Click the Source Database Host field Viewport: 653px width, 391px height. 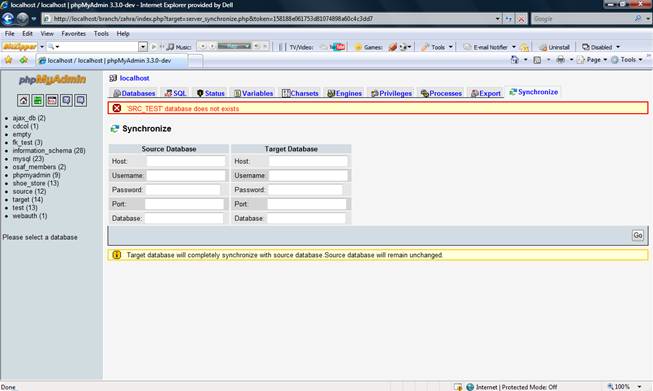[186, 161]
